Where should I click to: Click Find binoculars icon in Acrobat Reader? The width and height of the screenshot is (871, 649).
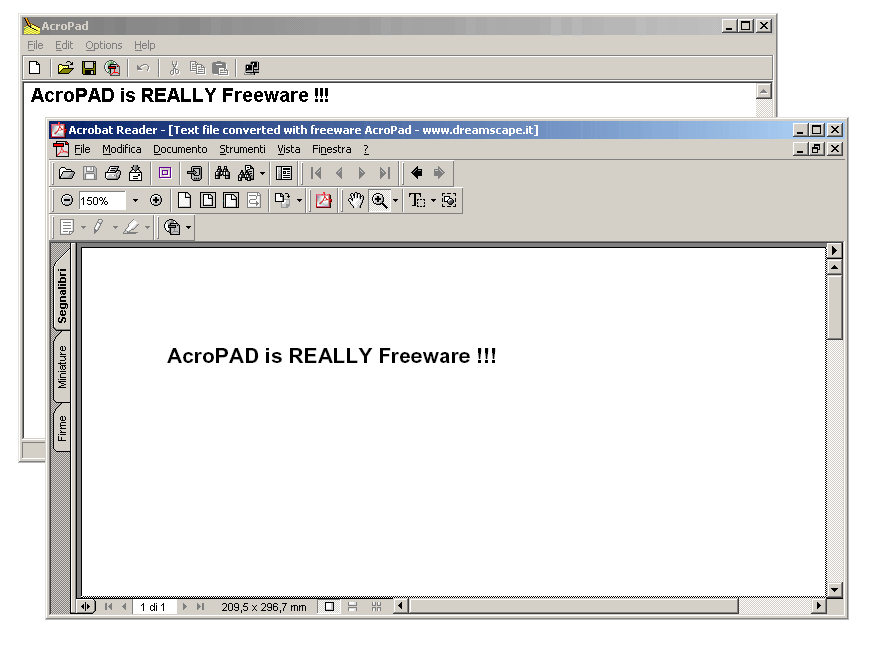click(222, 173)
